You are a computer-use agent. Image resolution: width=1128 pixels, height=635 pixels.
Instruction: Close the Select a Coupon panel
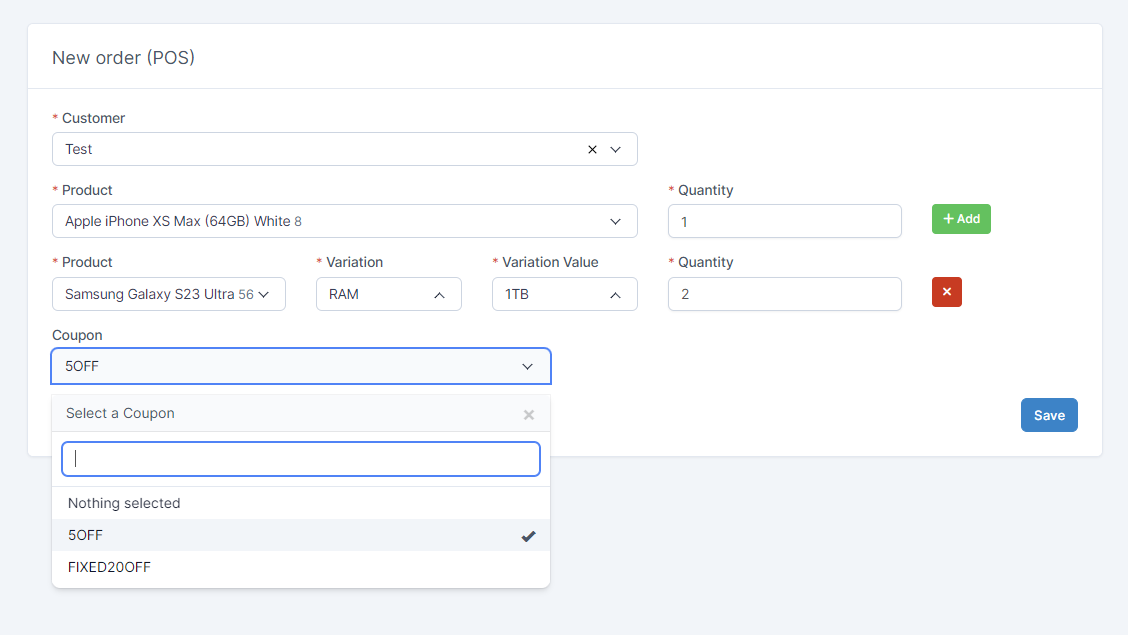tap(529, 414)
